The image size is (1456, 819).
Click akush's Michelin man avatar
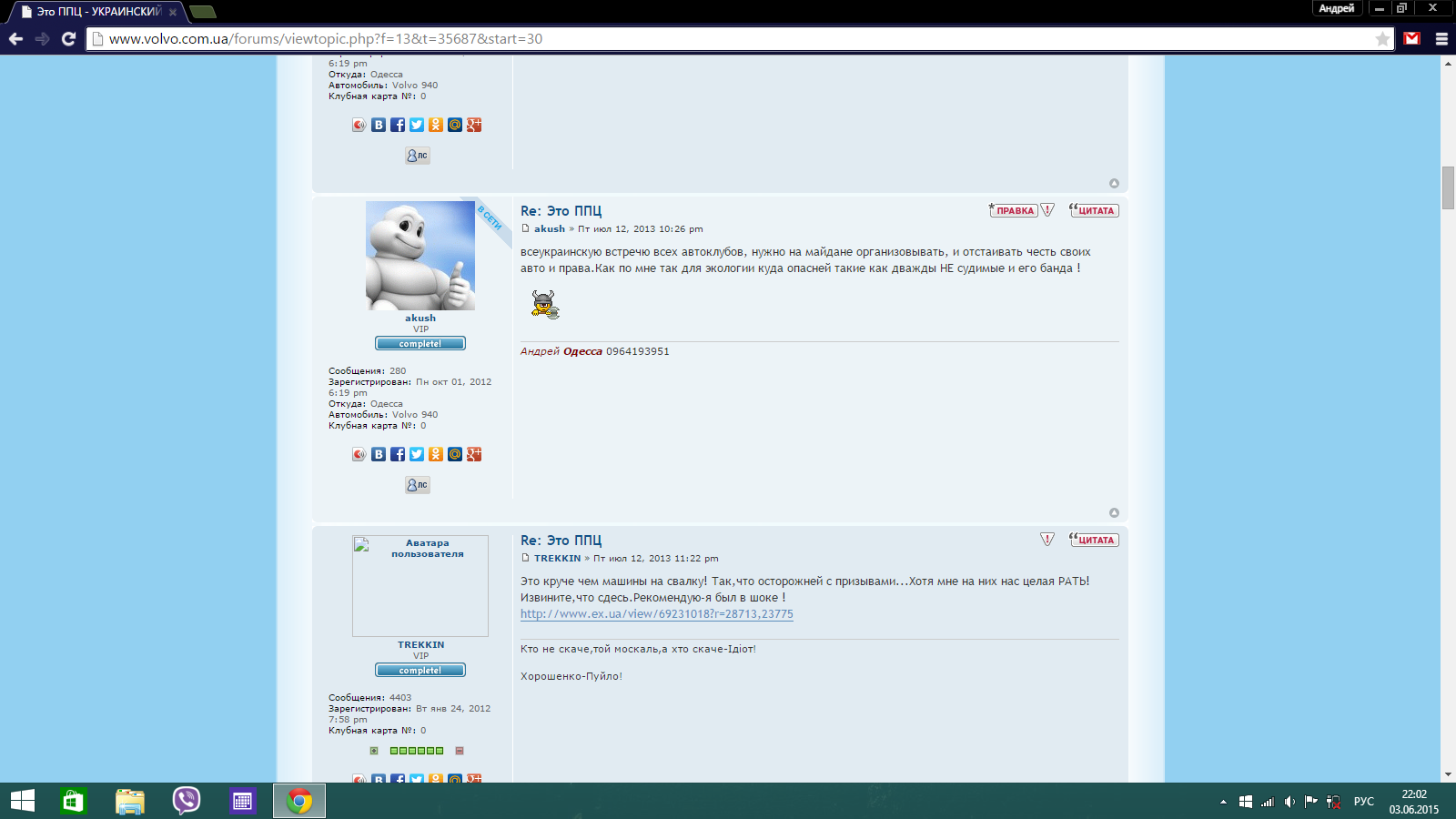[420, 256]
